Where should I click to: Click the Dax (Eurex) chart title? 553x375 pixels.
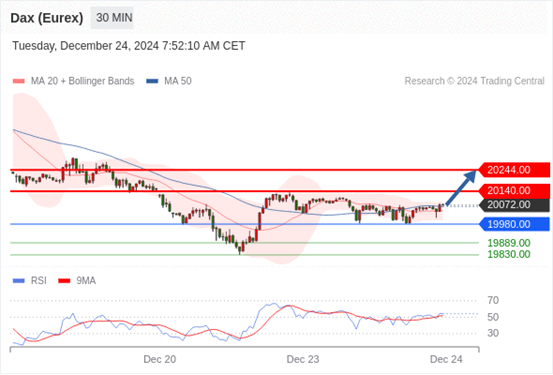pos(47,18)
